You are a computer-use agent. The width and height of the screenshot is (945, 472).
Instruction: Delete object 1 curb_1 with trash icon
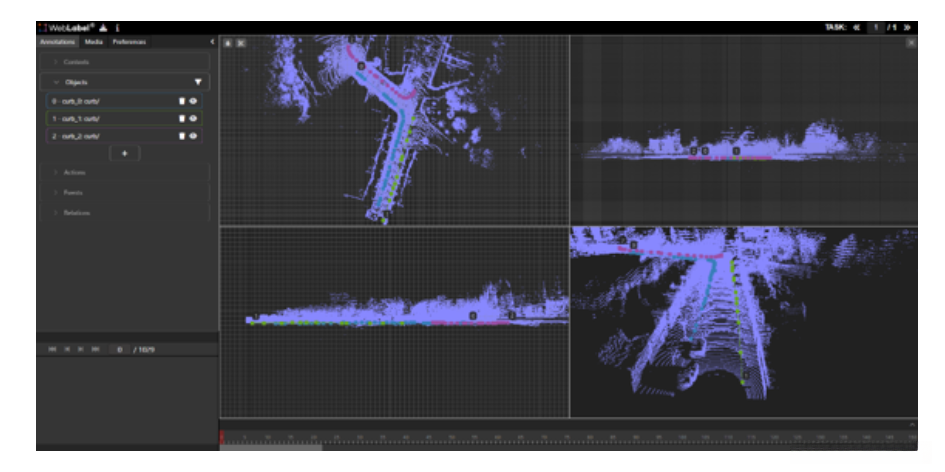tap(182, 119)
